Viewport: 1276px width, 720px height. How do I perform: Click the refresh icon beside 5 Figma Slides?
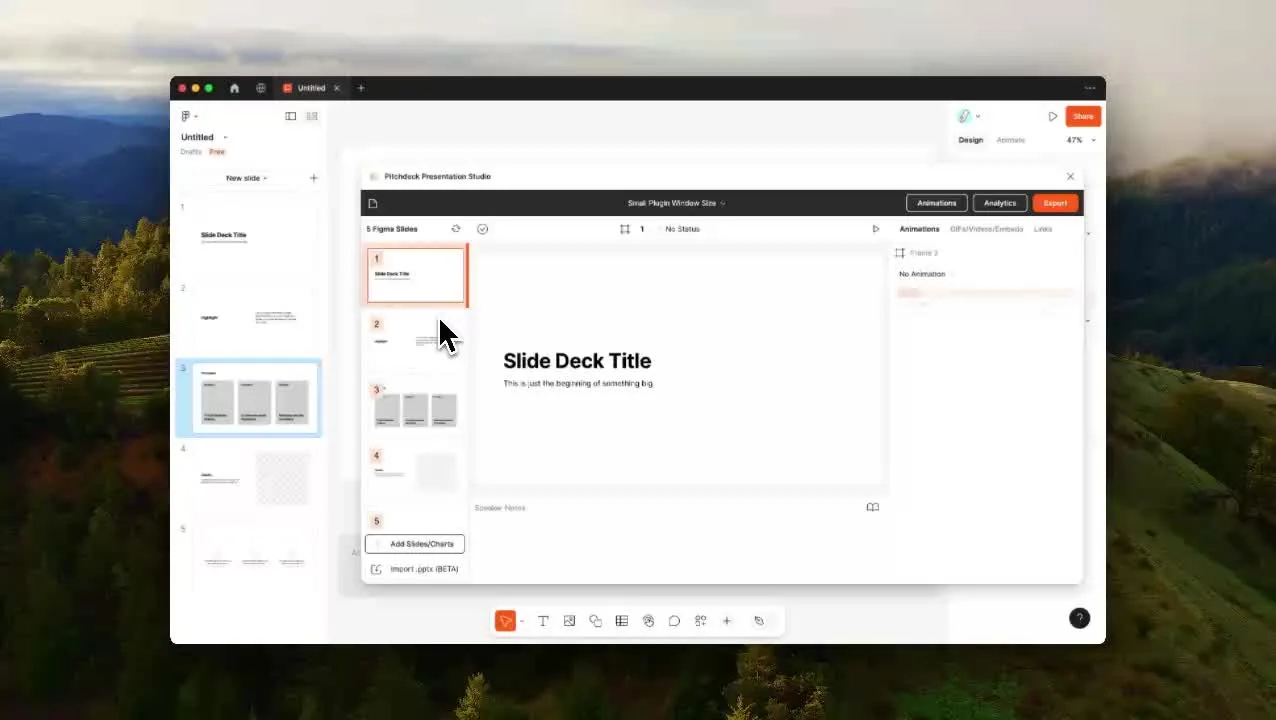[456, 229]
